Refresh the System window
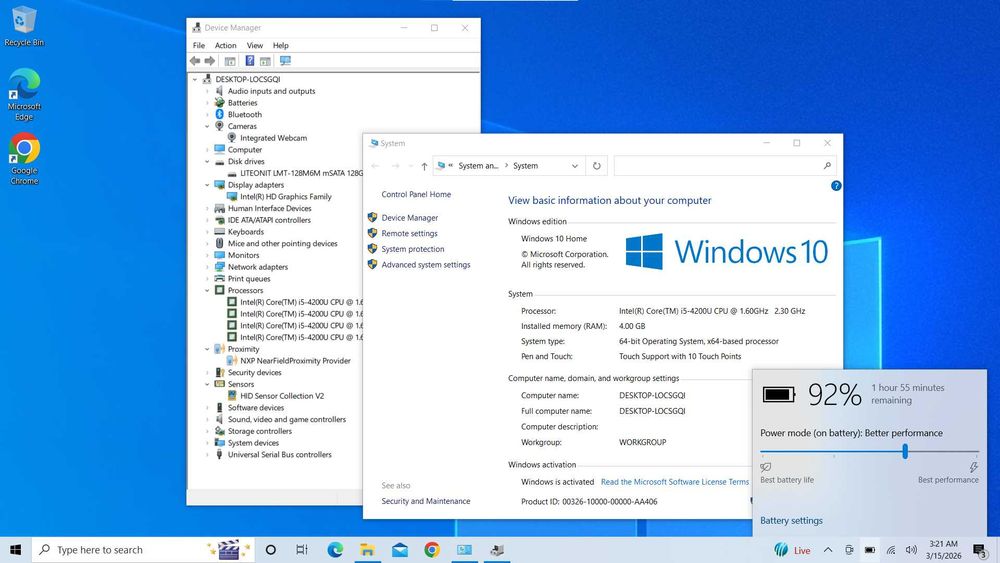1000x563 pixels. 596,166
